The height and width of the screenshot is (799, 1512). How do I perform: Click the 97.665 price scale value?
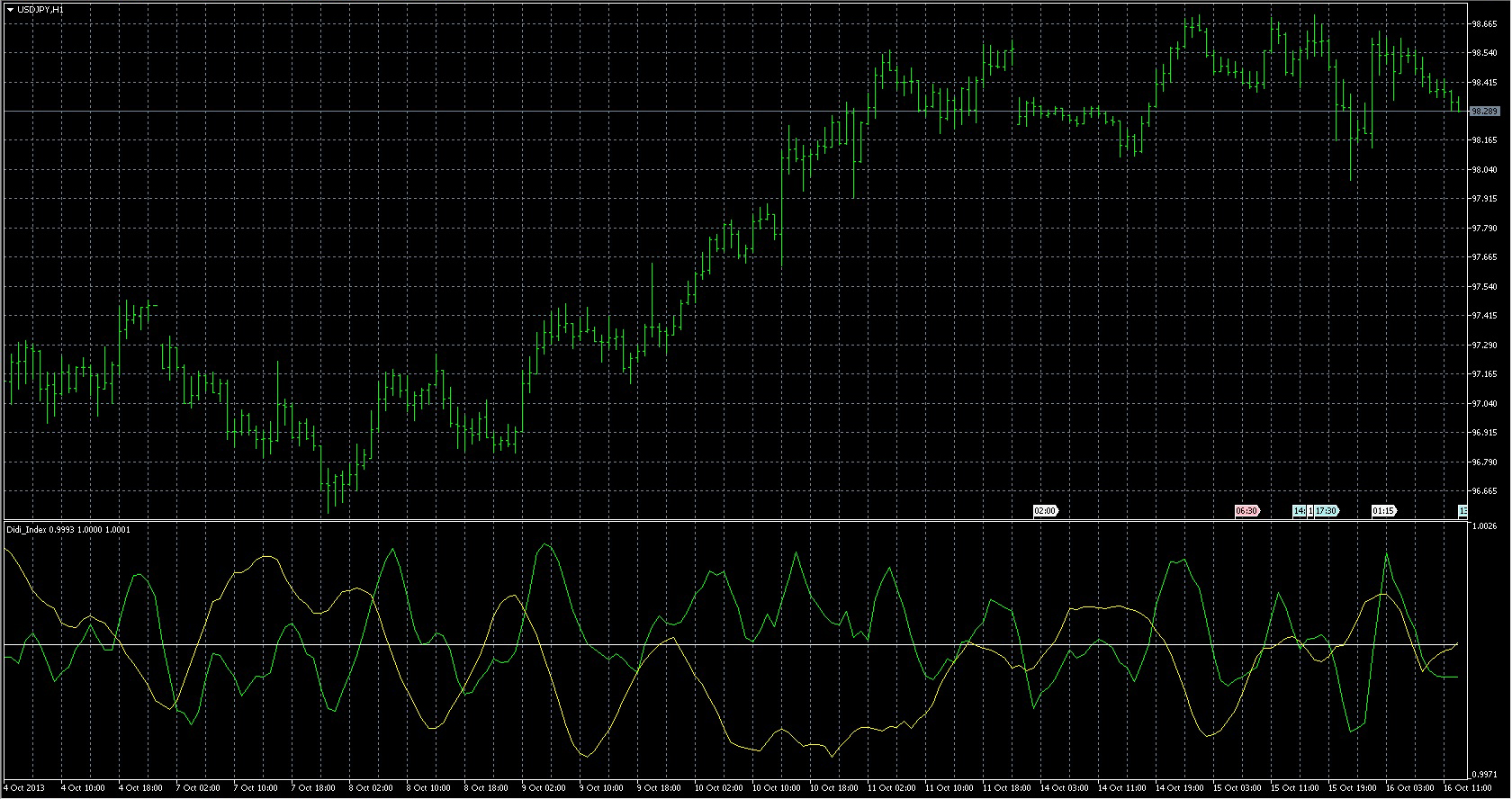(x=1484, y=257)
